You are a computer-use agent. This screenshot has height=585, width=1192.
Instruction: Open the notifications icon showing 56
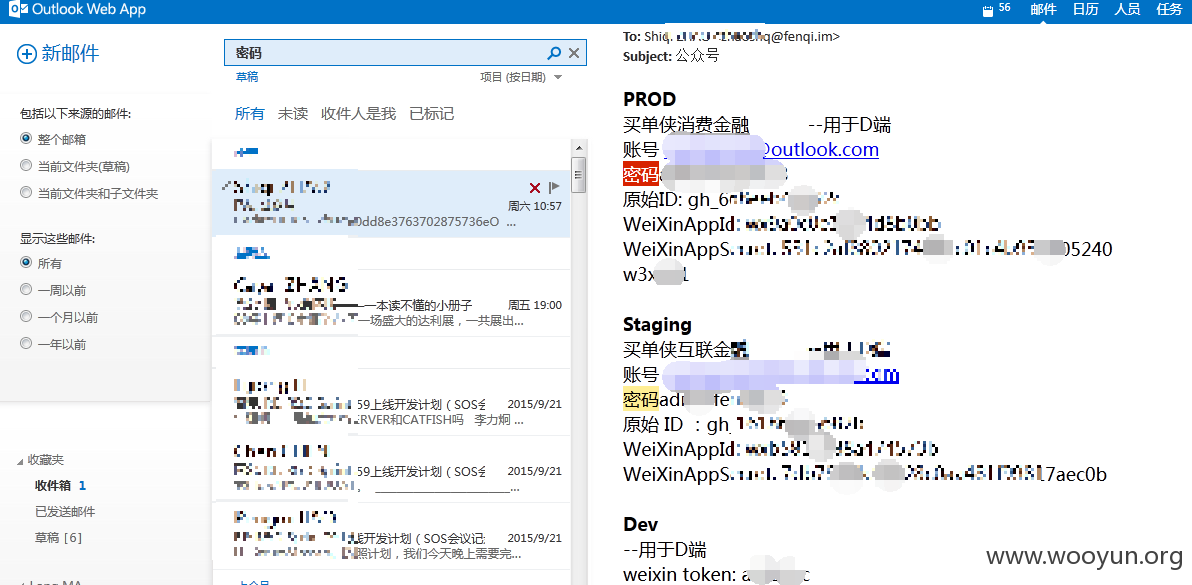pyautogui.click(x=996, y=10)
